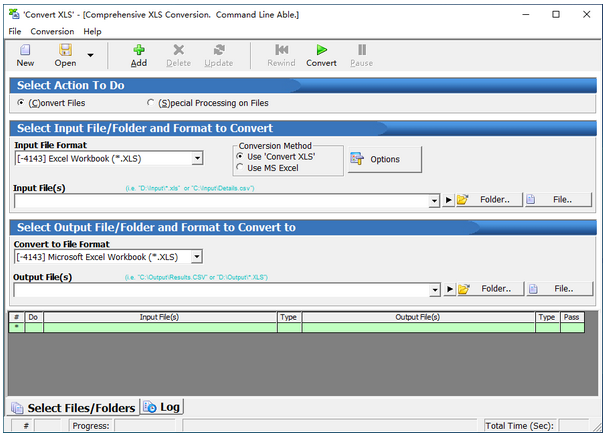Minimize the Convert XLS window

point(526,14)
